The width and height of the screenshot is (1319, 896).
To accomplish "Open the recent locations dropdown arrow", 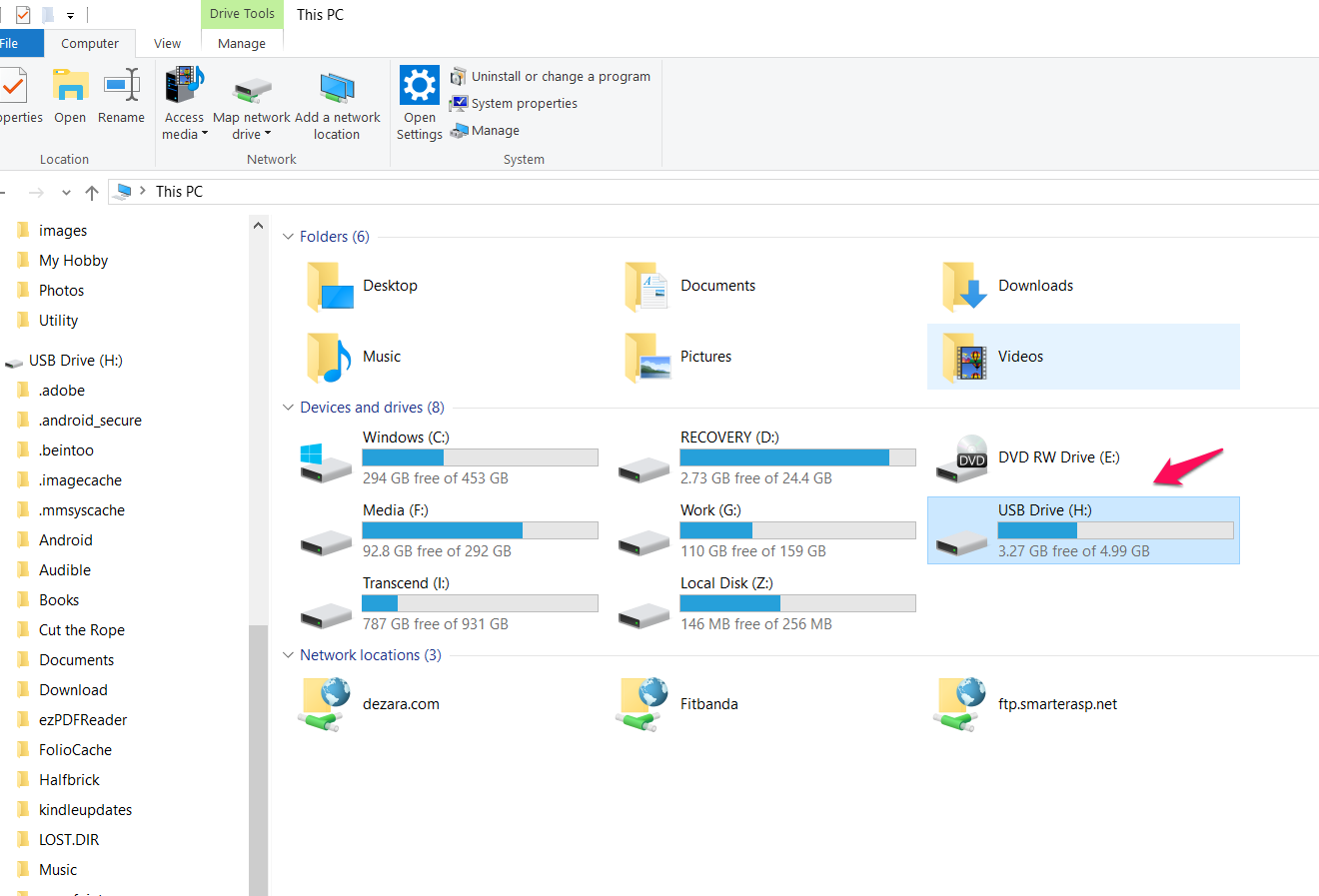I will [x=66, y=192].
